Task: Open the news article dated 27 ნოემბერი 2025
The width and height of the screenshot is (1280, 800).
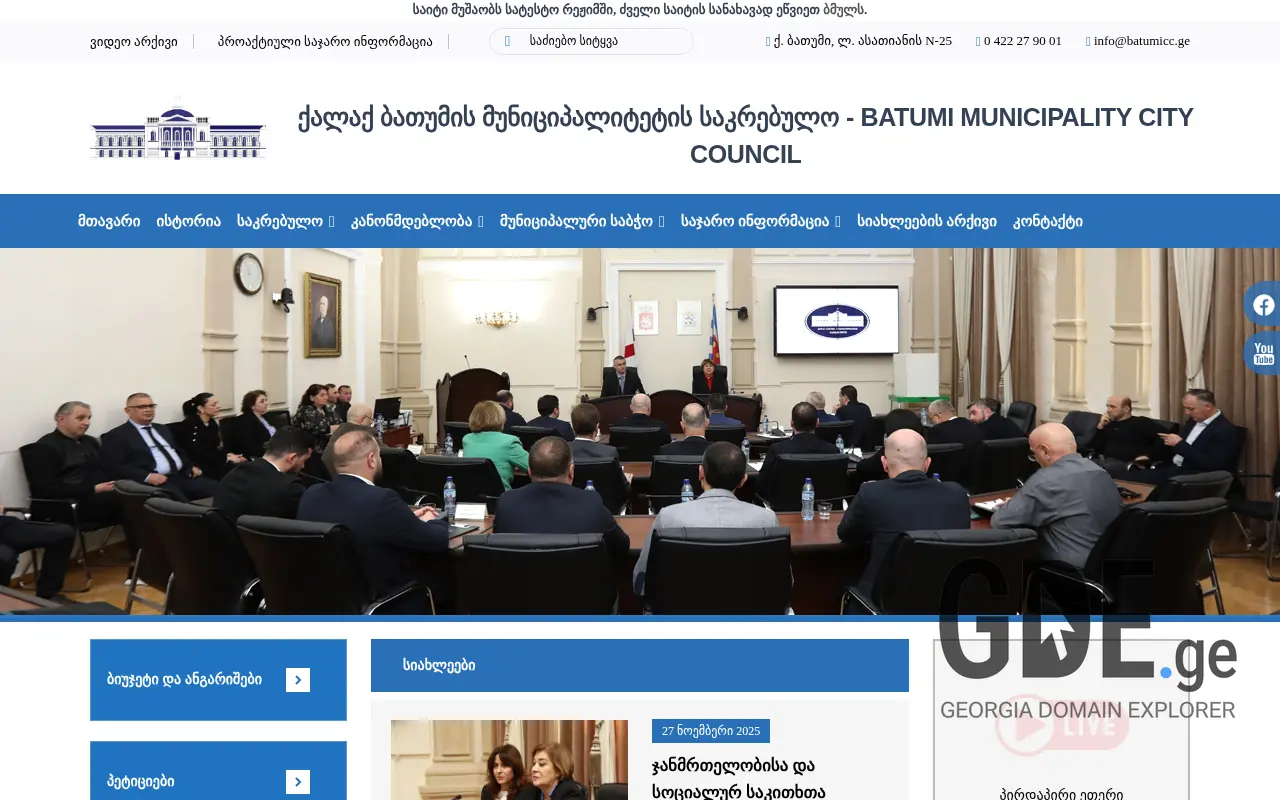Action: (x=710, y=731)
